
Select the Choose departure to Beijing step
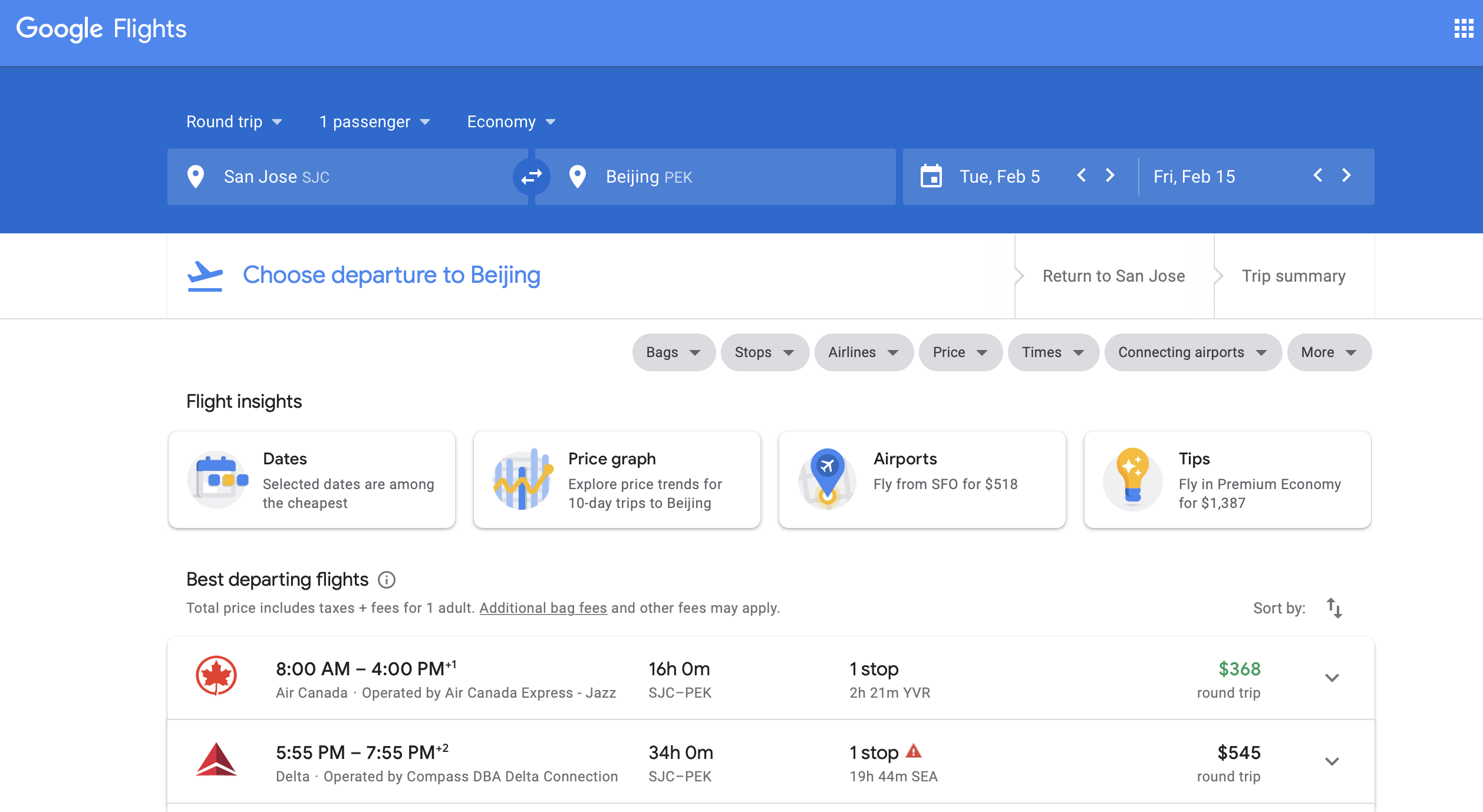click(x=391, y=275)
